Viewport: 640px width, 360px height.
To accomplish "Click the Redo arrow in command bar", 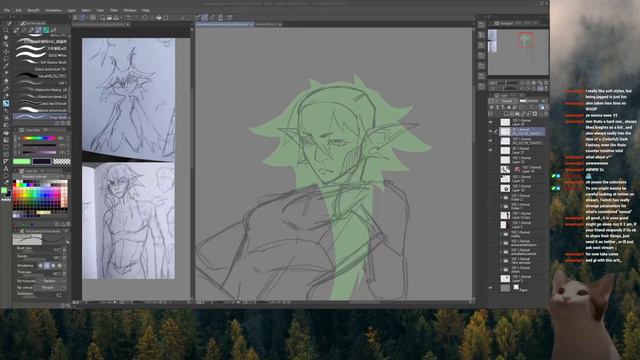I will coord(136,18).
